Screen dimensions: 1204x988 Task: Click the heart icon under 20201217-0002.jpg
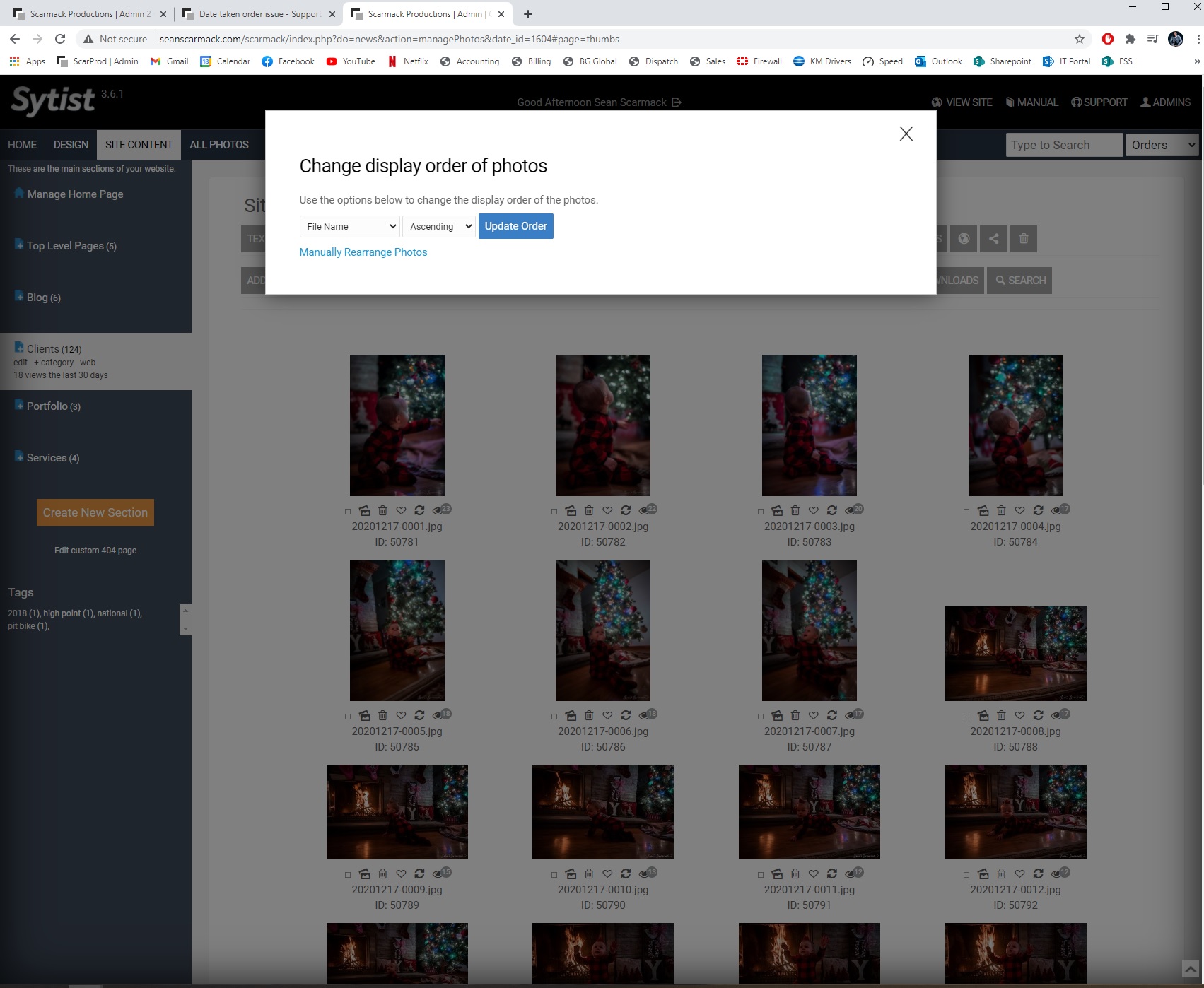point(607,510)
